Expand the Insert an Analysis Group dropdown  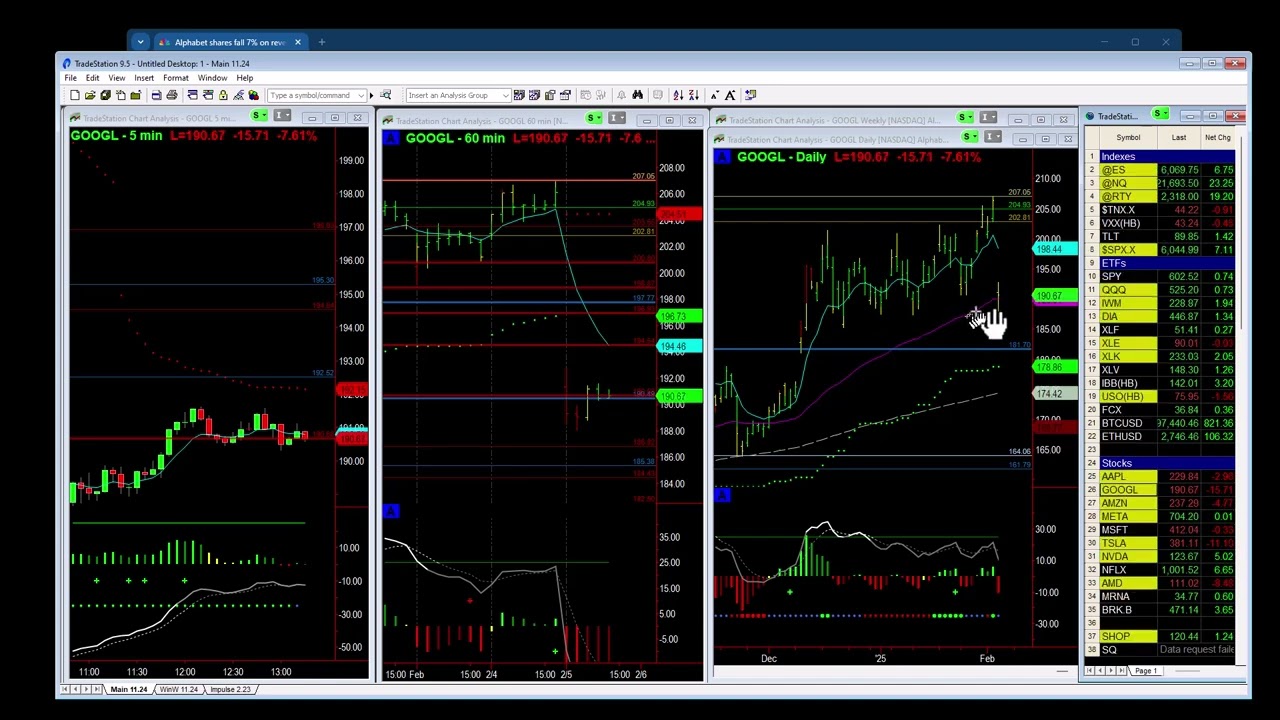tap(505, 95)
